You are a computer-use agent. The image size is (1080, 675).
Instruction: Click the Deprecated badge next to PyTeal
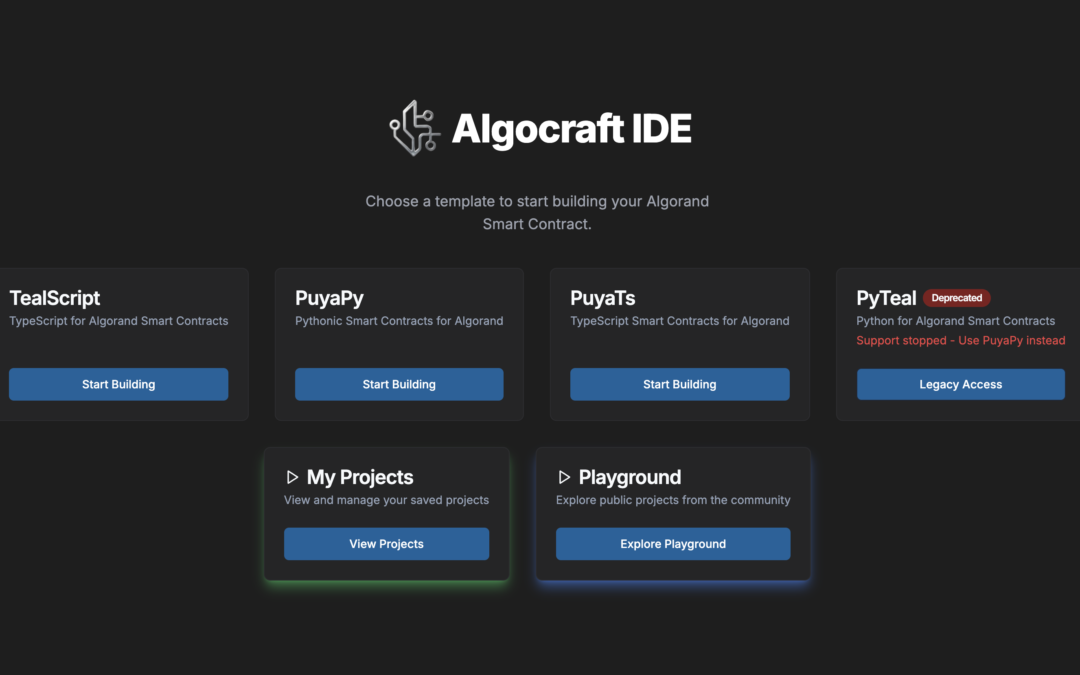[957, 297]
